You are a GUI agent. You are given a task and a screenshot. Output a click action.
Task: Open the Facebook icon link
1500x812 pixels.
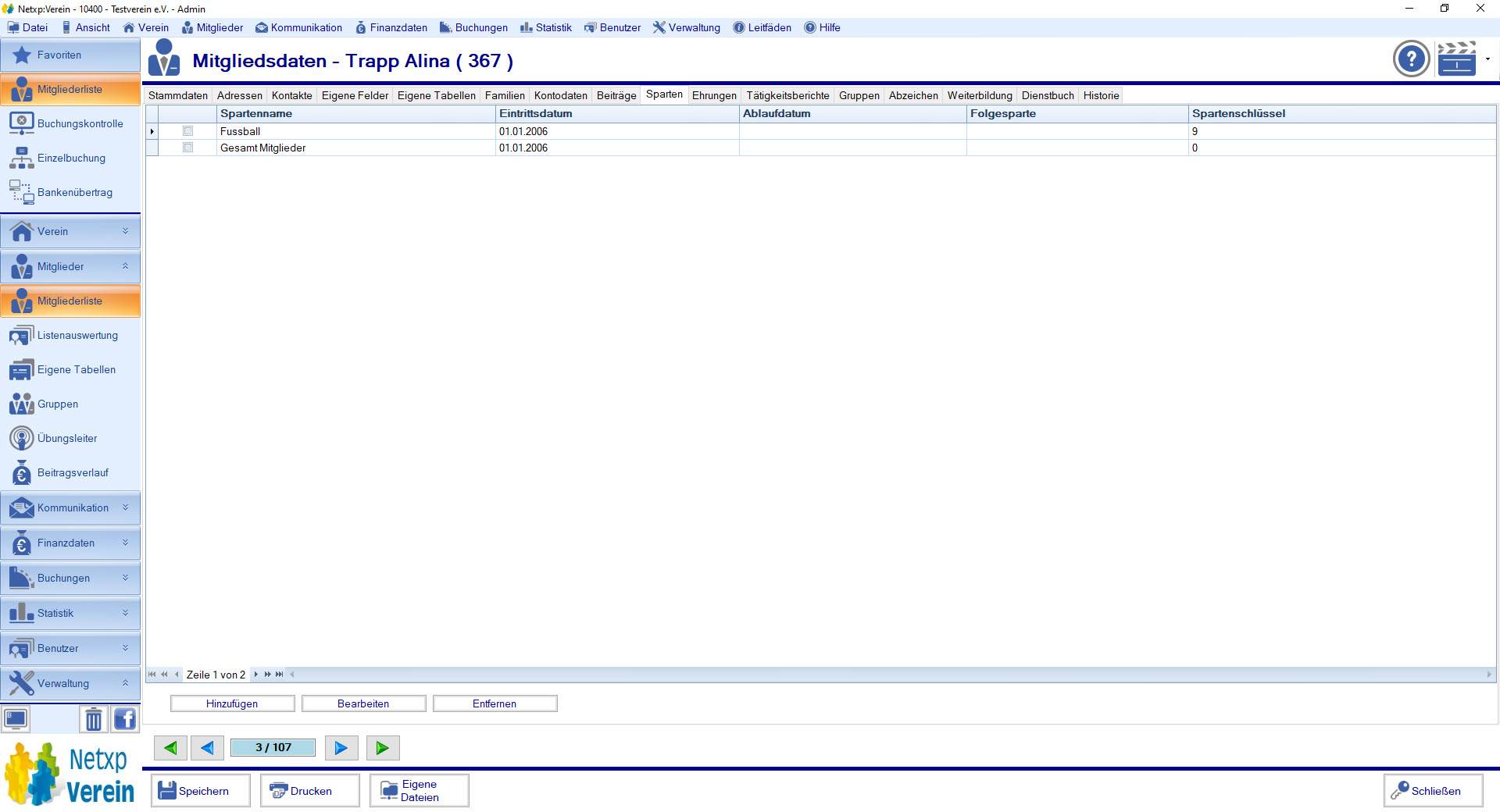coord(124,719)
